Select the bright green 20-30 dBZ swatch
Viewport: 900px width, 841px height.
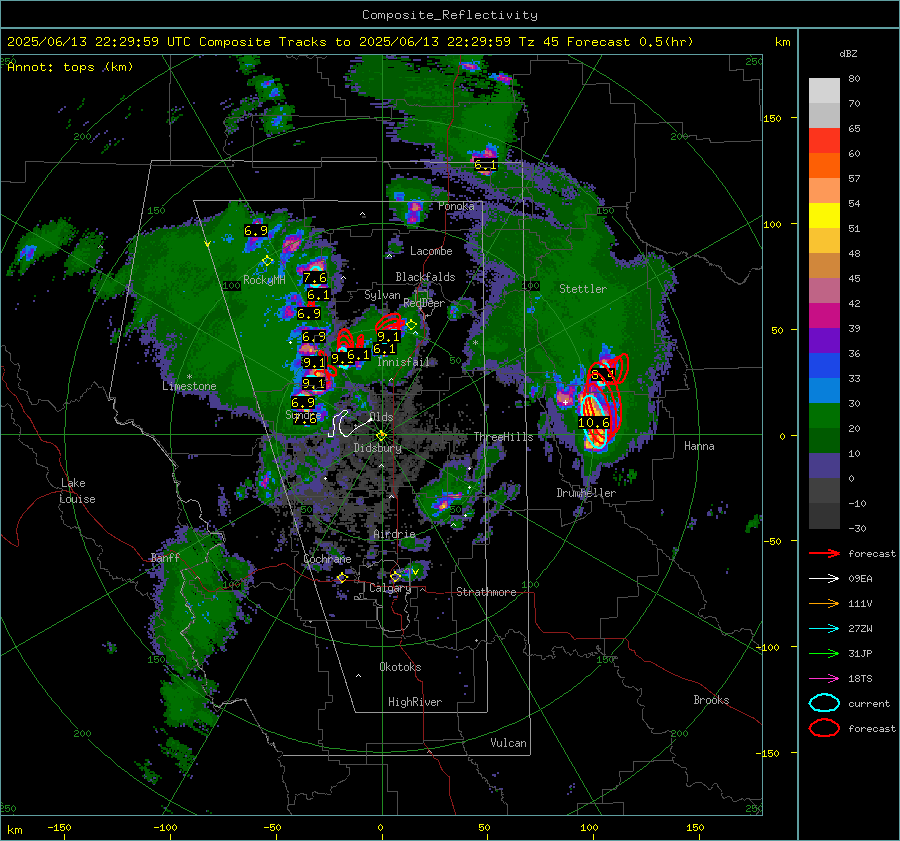tap(824, 416)
